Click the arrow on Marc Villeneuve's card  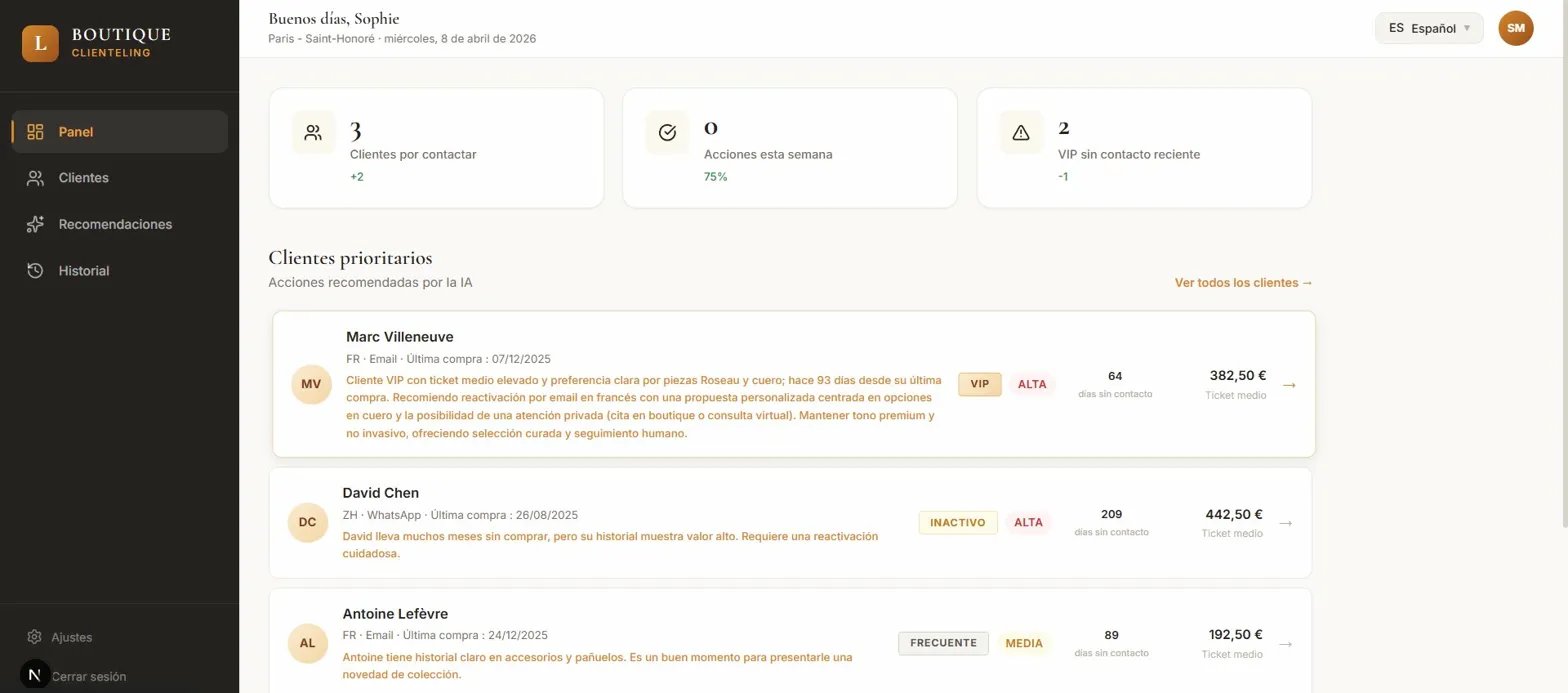click(x=1288, y=384)
